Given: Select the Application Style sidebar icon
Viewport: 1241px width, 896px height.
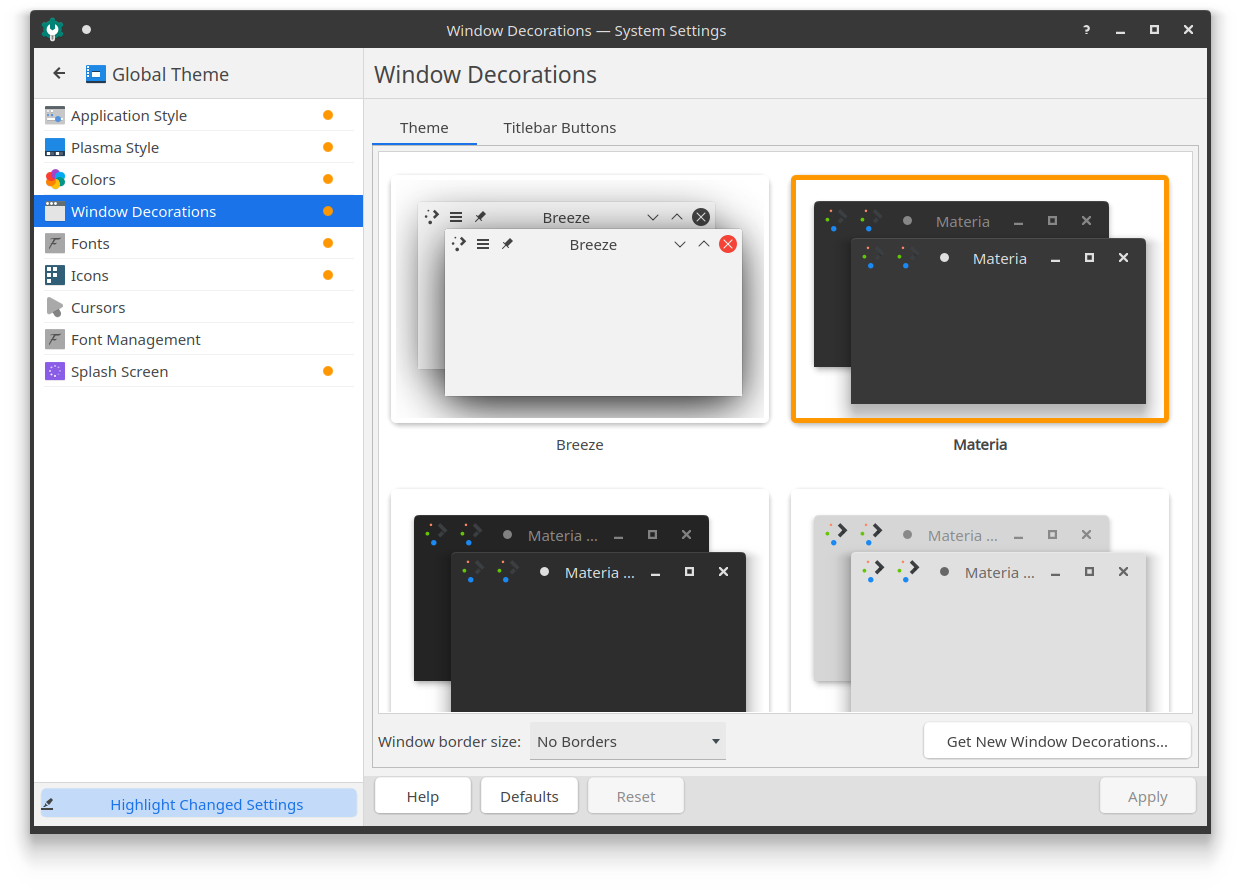Looking at the screenshot, I should [x=54, y=114].
